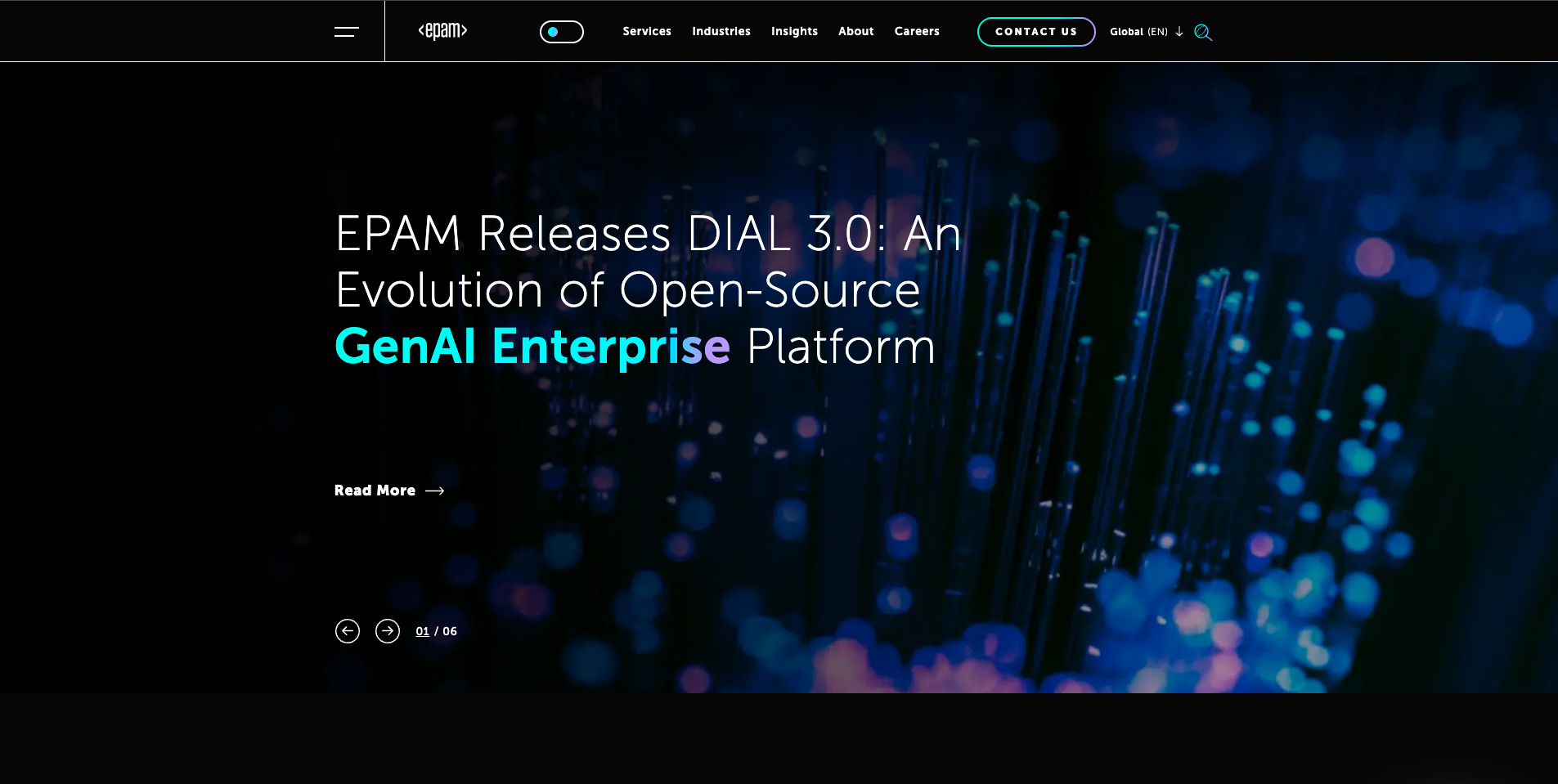Click the DIAL 3.0 headline text

click(647, 235)
